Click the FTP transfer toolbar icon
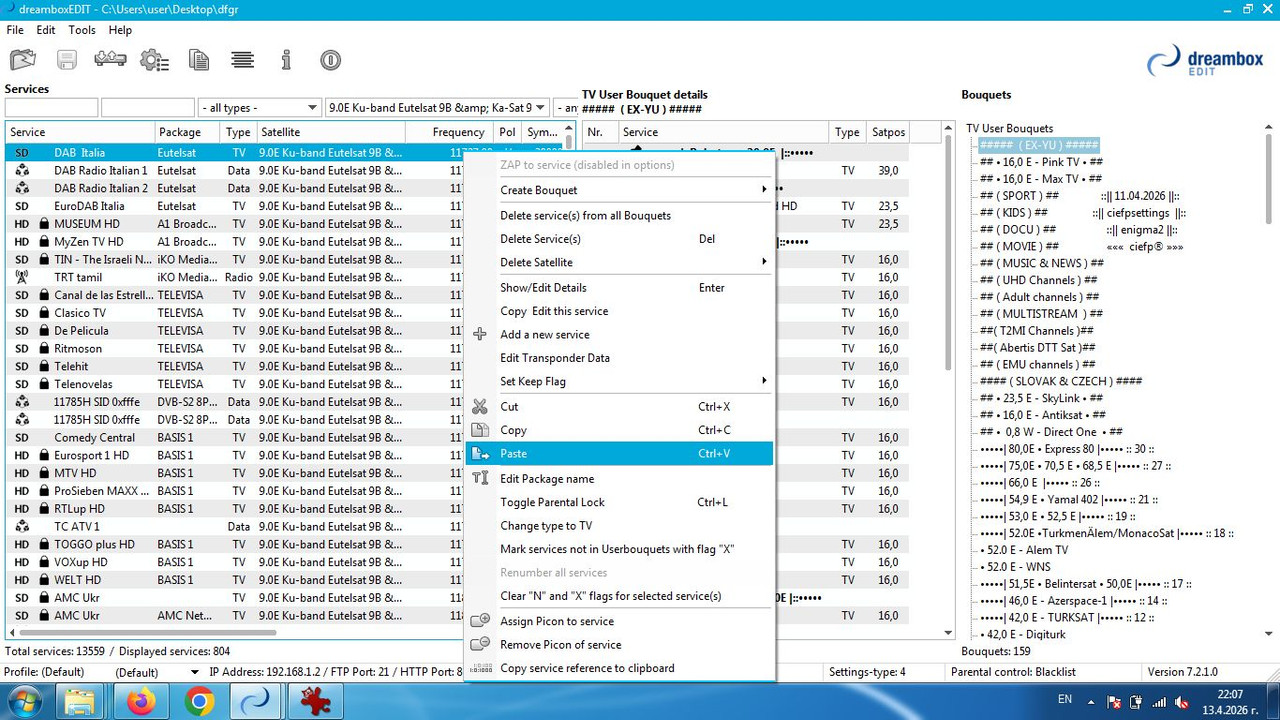Image resolution: width=1280 pixels, height=720 pixels. click(x=110, y=60)
